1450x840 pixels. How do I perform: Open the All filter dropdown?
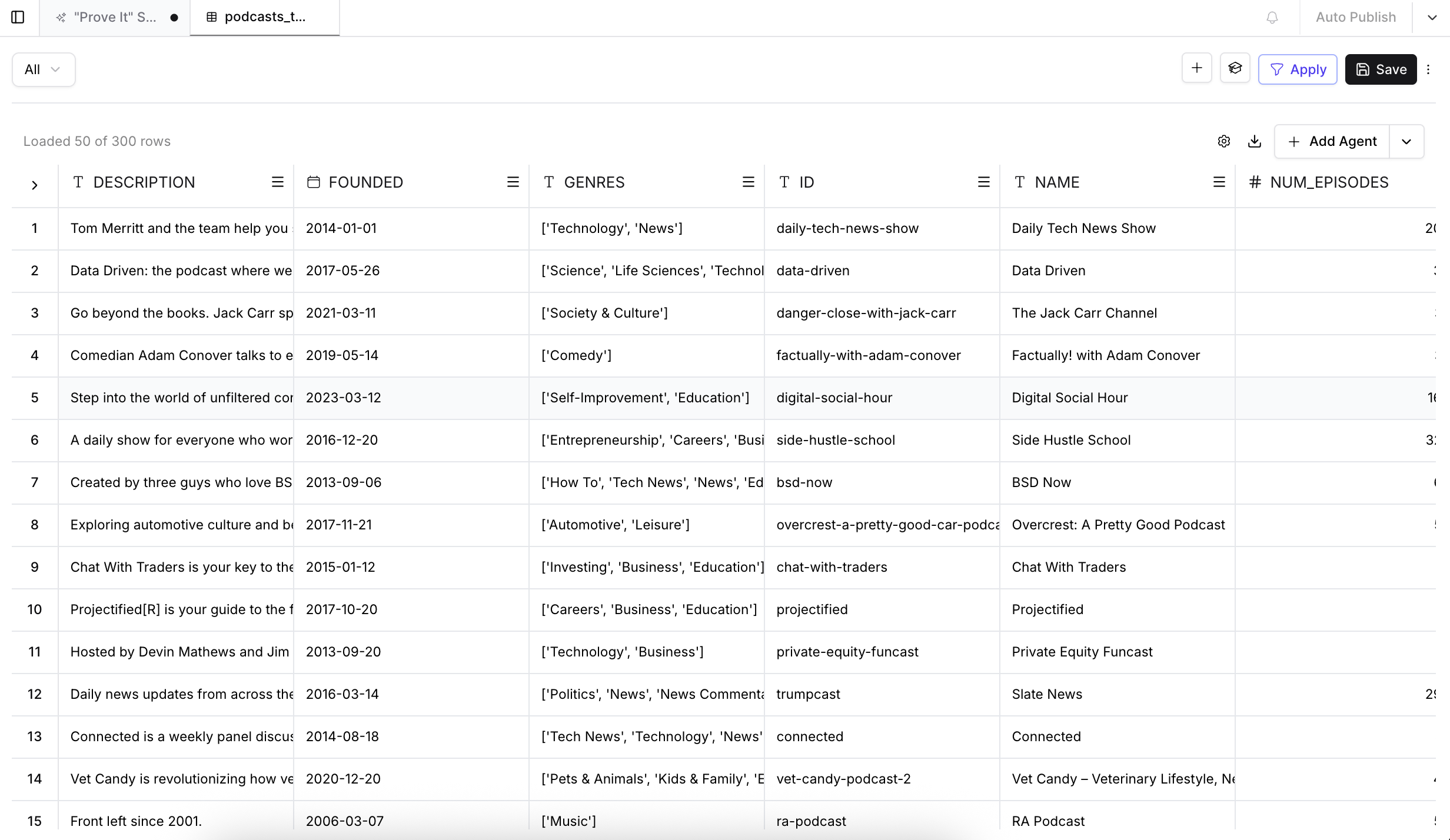coord(43,69)
